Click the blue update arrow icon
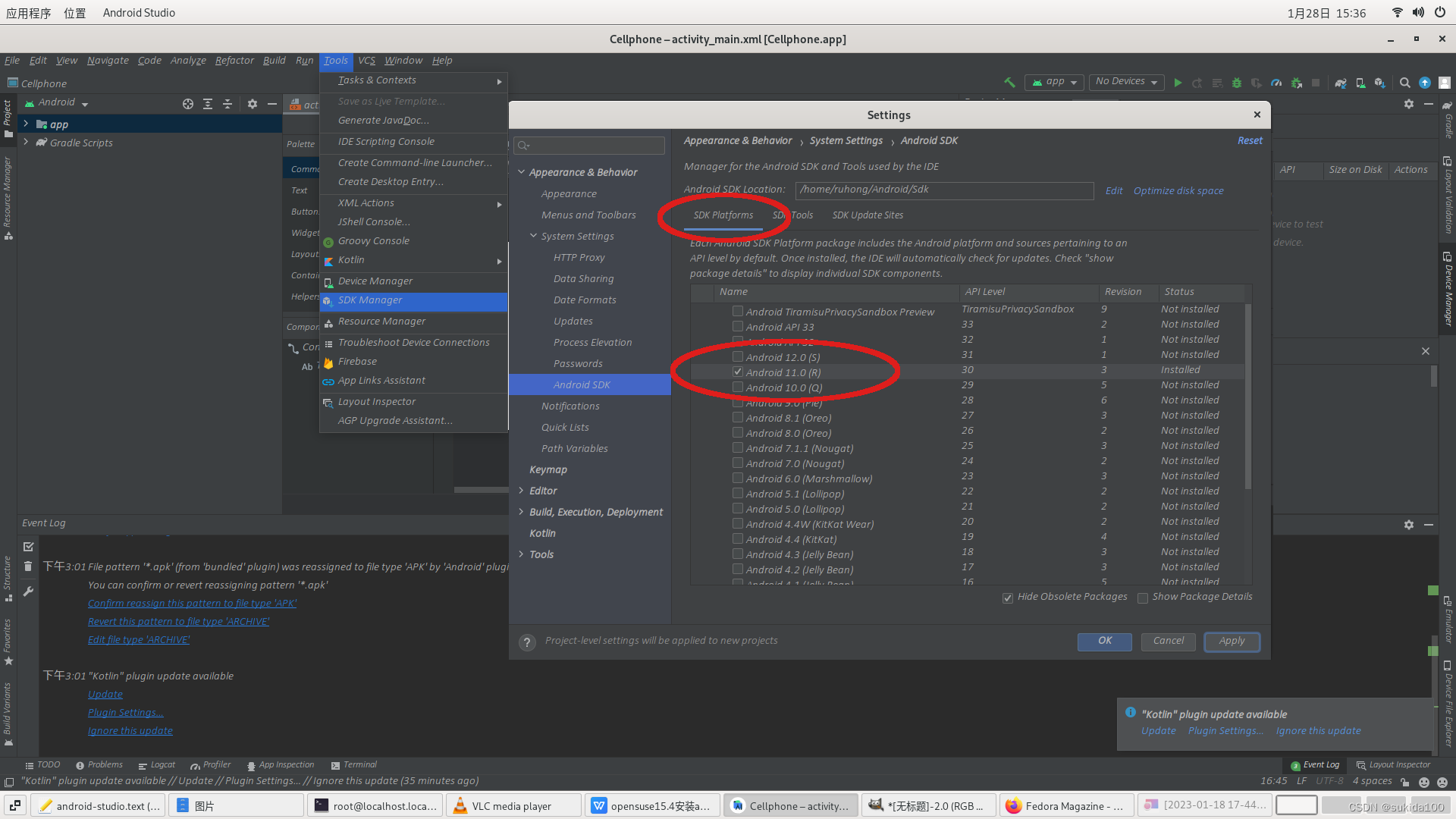This screenshot has height=819, width=1456. point(1425,83)
